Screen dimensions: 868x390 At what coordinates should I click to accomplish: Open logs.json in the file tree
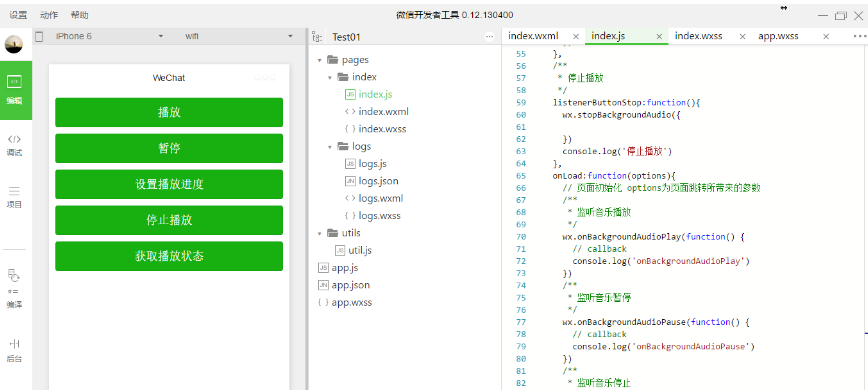[x=378, y=181]
